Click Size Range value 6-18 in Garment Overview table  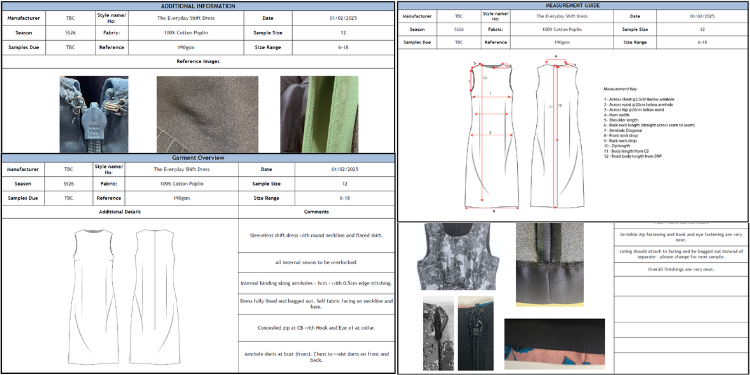tap(344, 198)
